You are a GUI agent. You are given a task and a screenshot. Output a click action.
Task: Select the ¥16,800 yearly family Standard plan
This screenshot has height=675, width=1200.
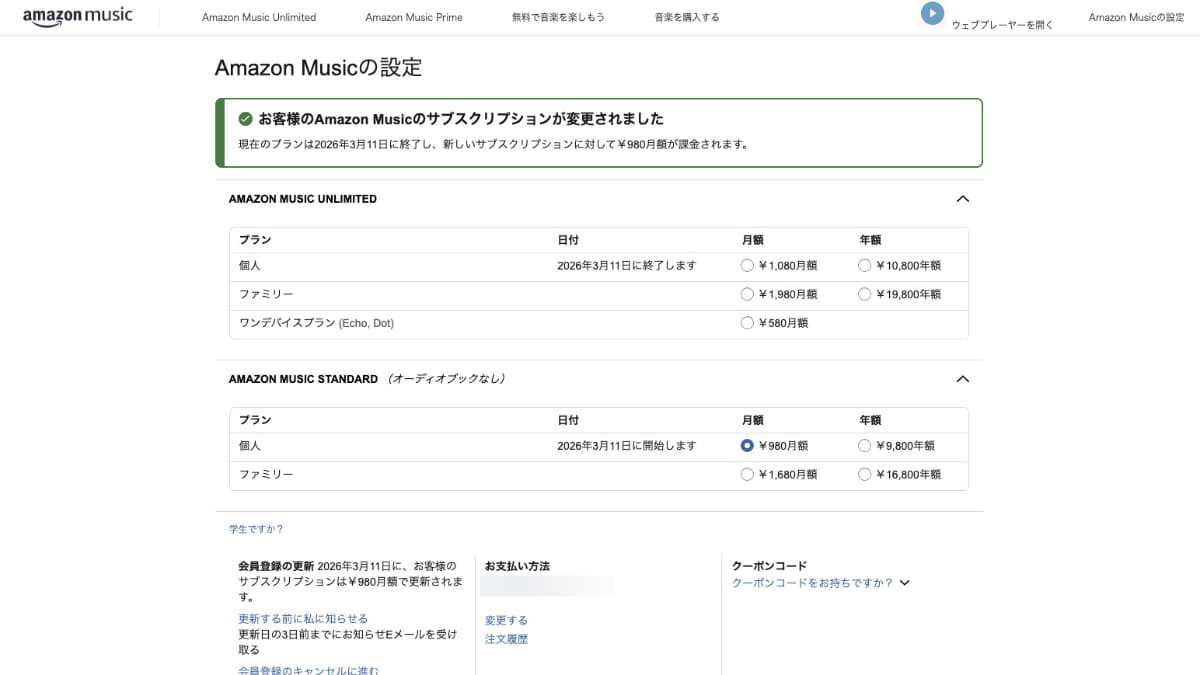tap(864, 473)
